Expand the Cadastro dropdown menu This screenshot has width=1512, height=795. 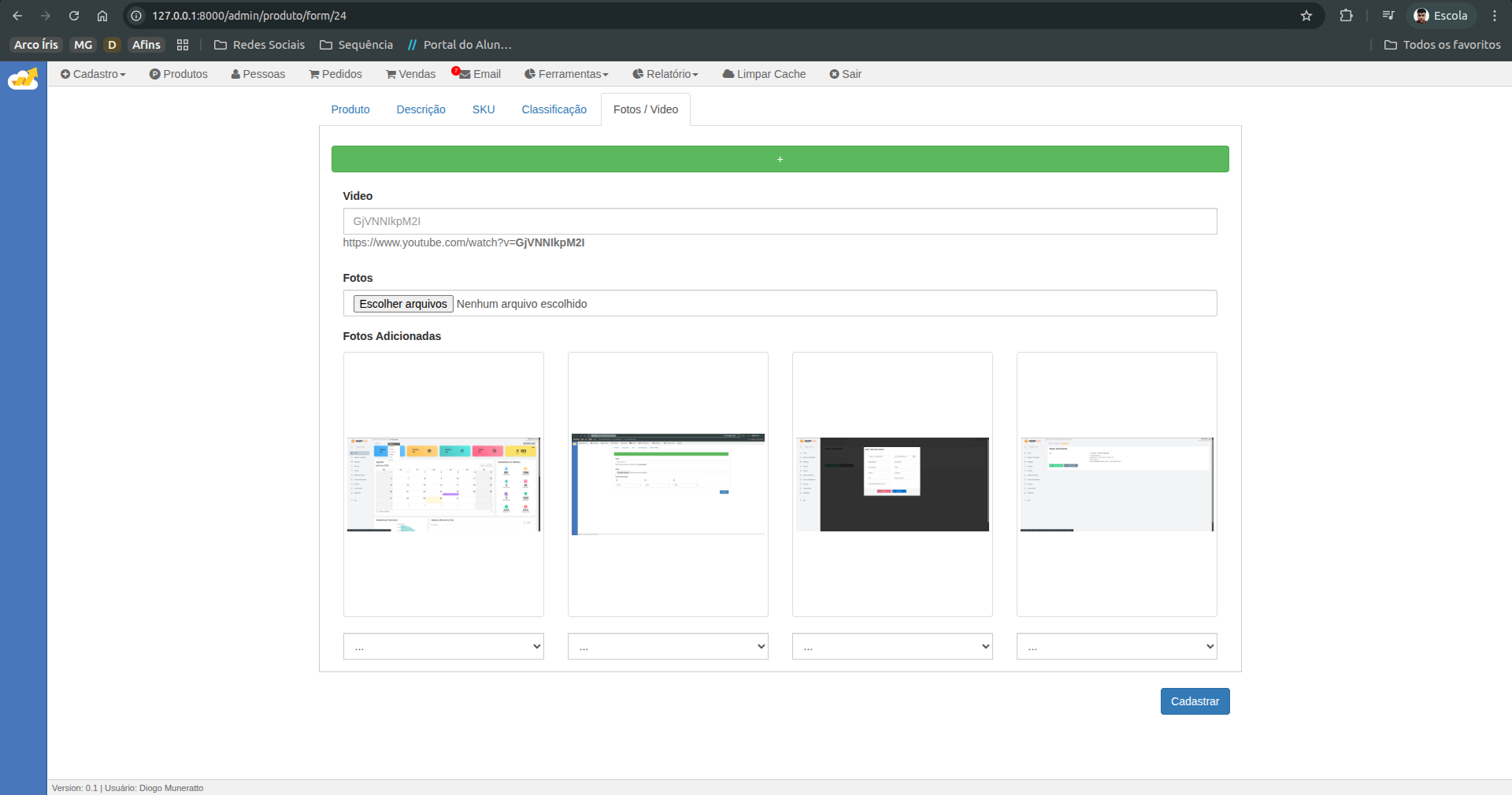[x=93, y=74]
